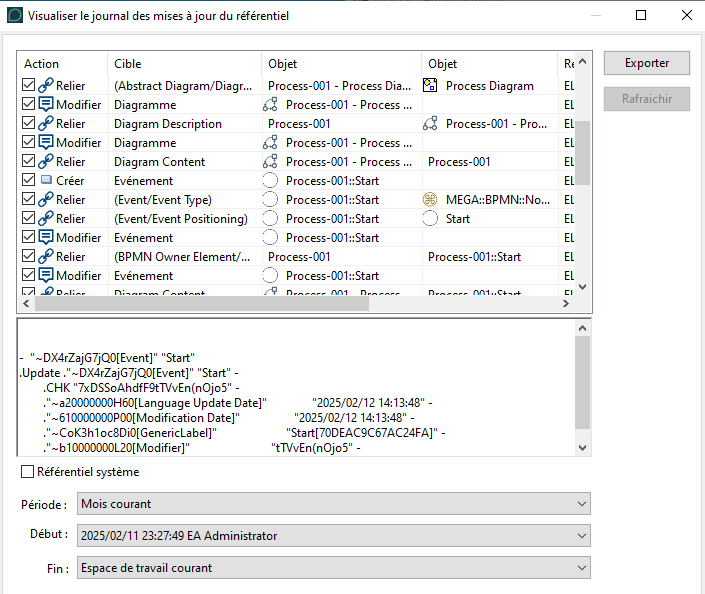Select the (Event/Event Positioning) row
Image resolution: width=705 pixels, height=594 pixels.
tap(180, 219)
